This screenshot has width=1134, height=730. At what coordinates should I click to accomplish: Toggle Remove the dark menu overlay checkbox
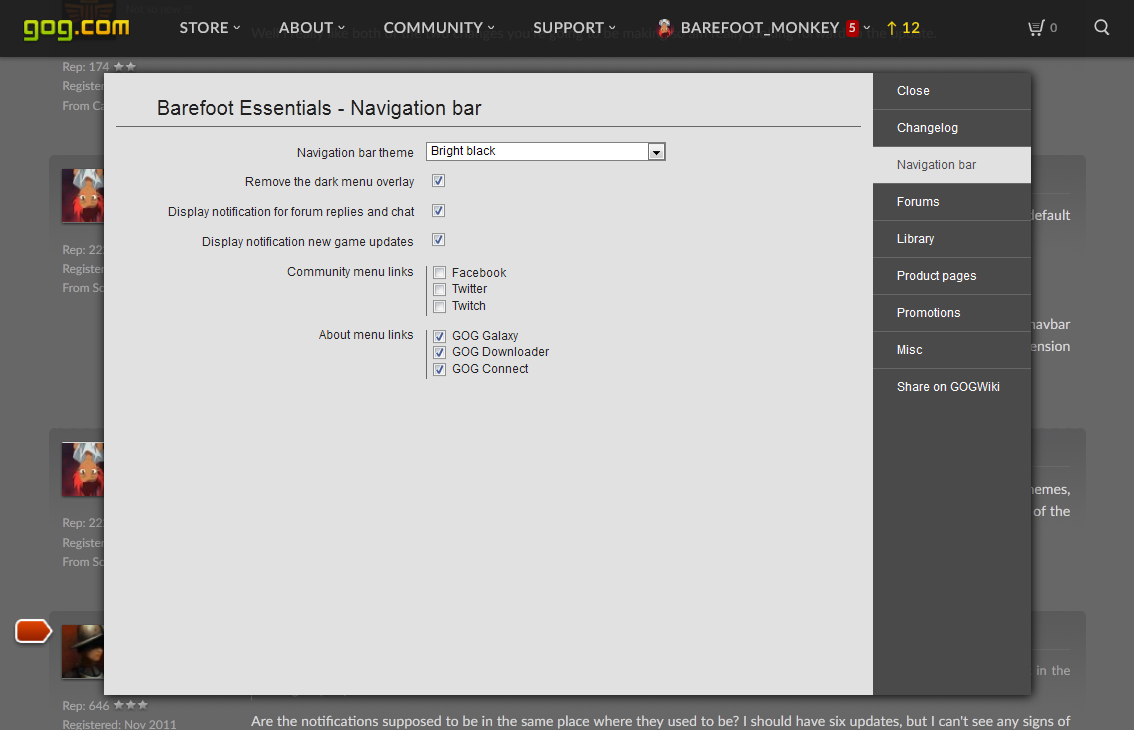coord(438,181)
